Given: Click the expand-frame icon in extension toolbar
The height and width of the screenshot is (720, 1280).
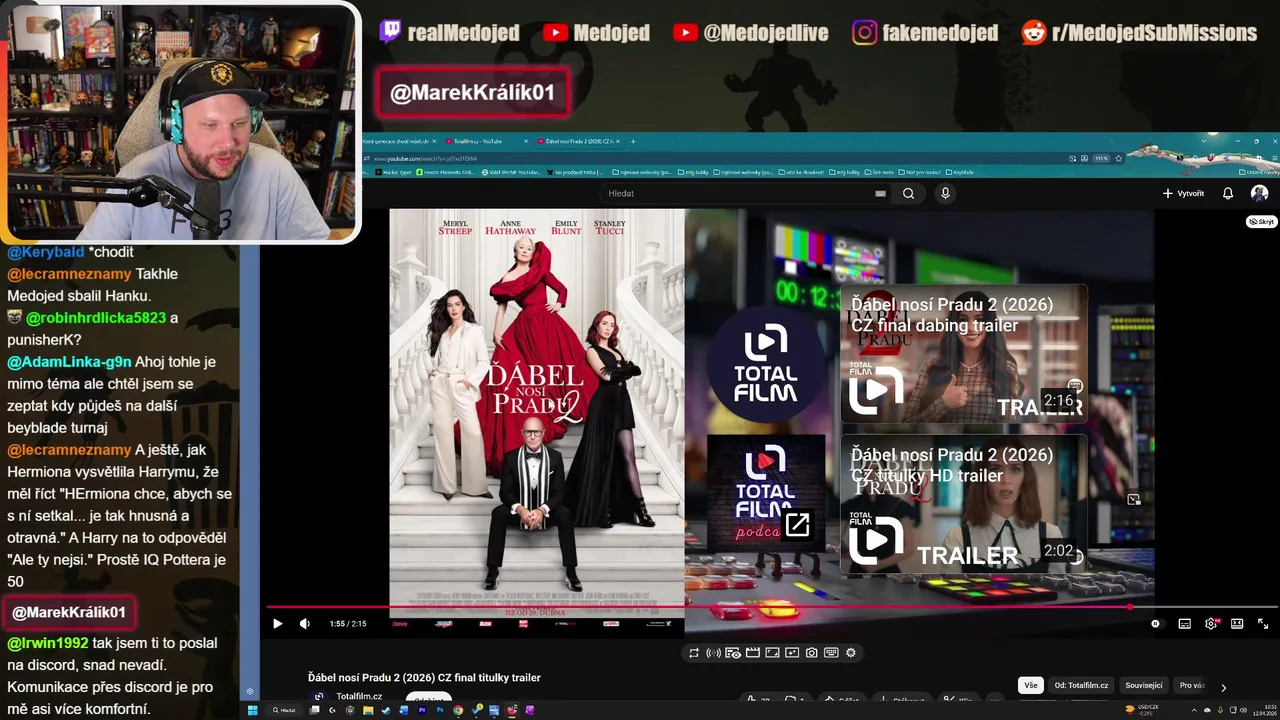Looking at the screenshot, I should coord(772,653).
